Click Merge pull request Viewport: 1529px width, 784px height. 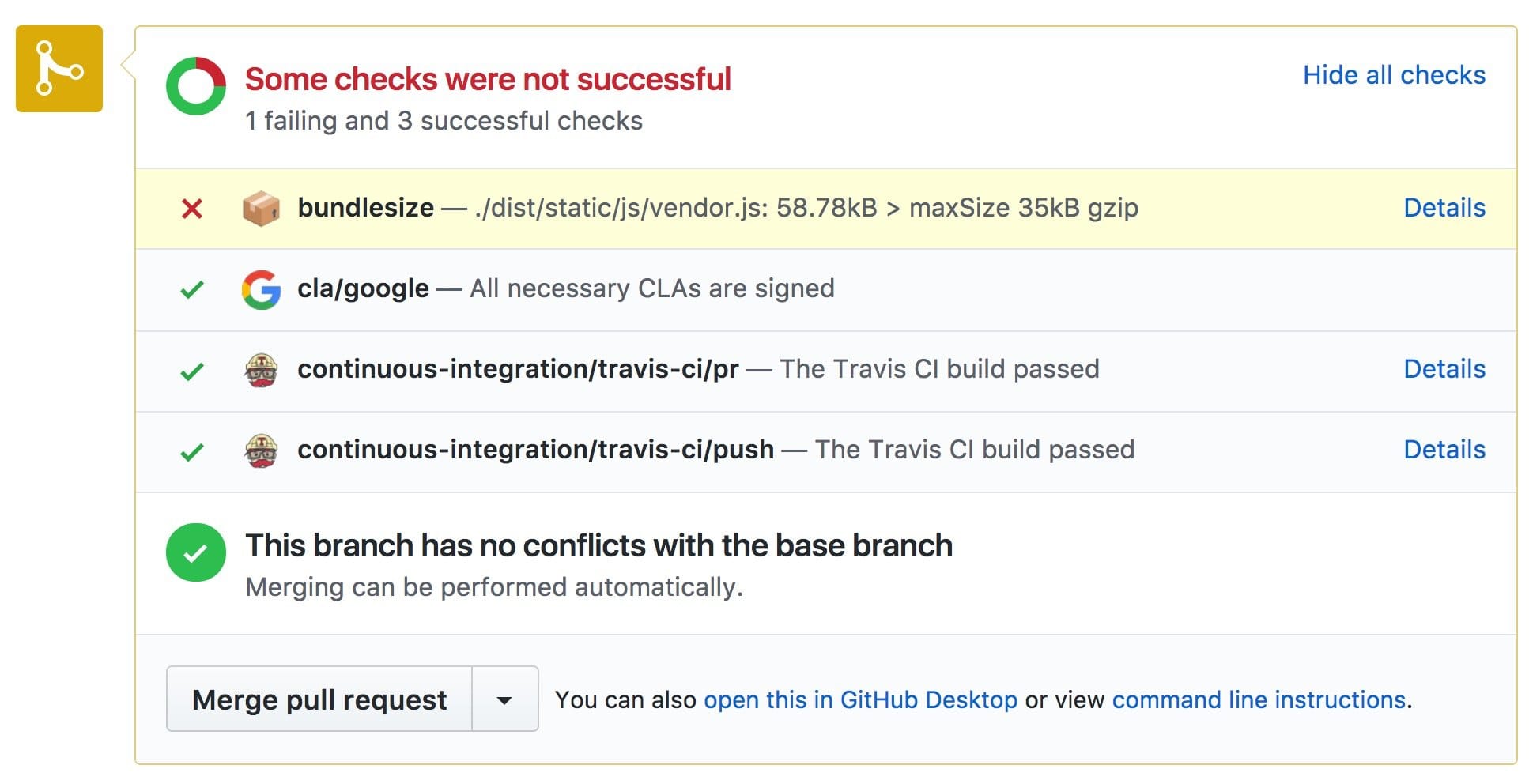(x=319, y=699)
